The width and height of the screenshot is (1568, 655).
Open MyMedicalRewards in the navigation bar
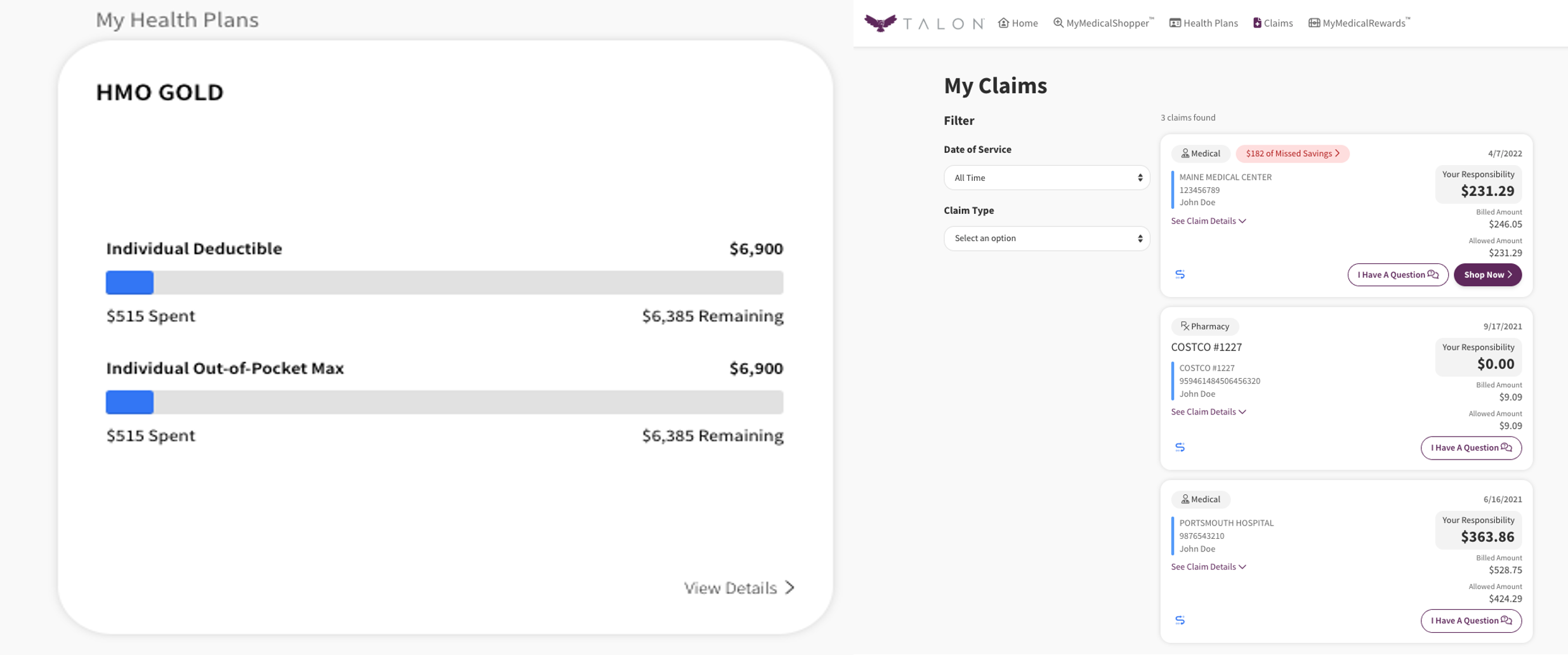click(1359, 23)
